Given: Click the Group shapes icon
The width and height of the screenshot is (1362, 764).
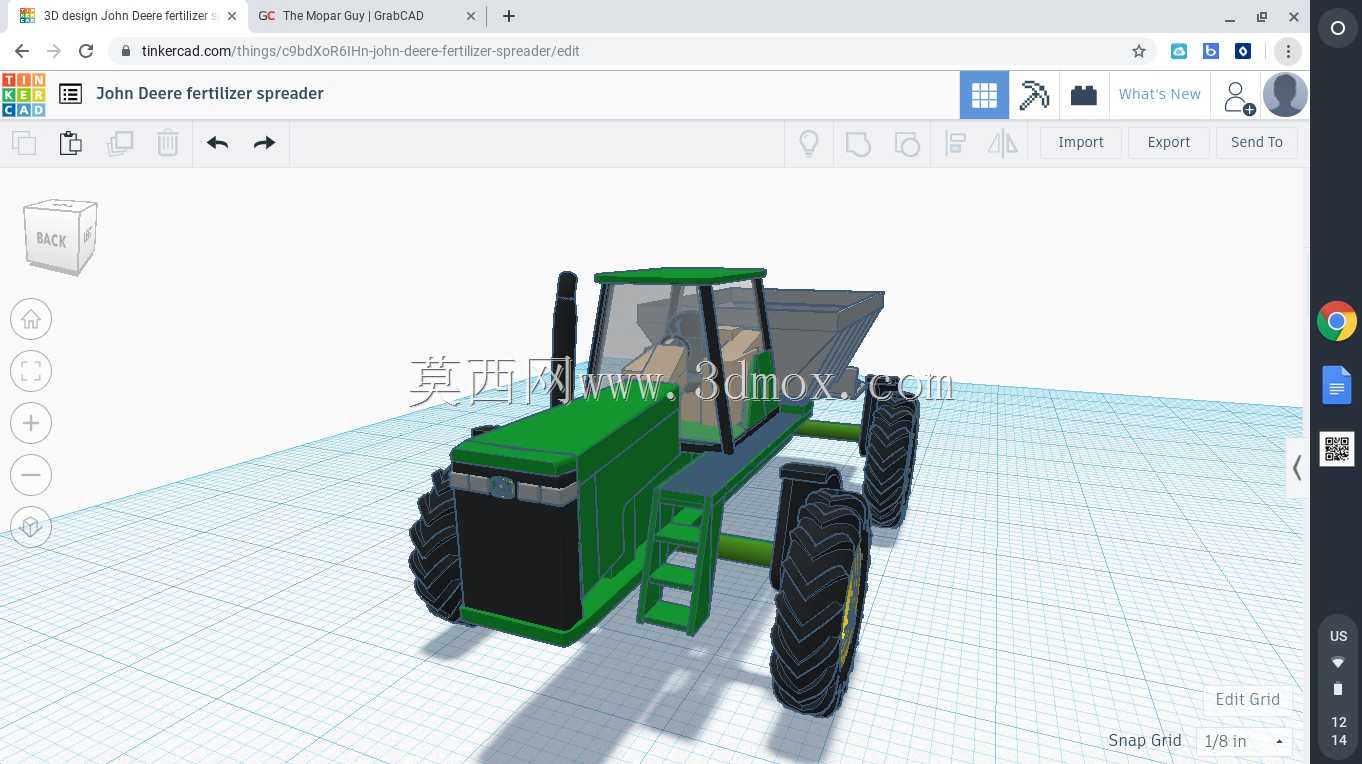Looking at the screenshot, I should 858,143.
